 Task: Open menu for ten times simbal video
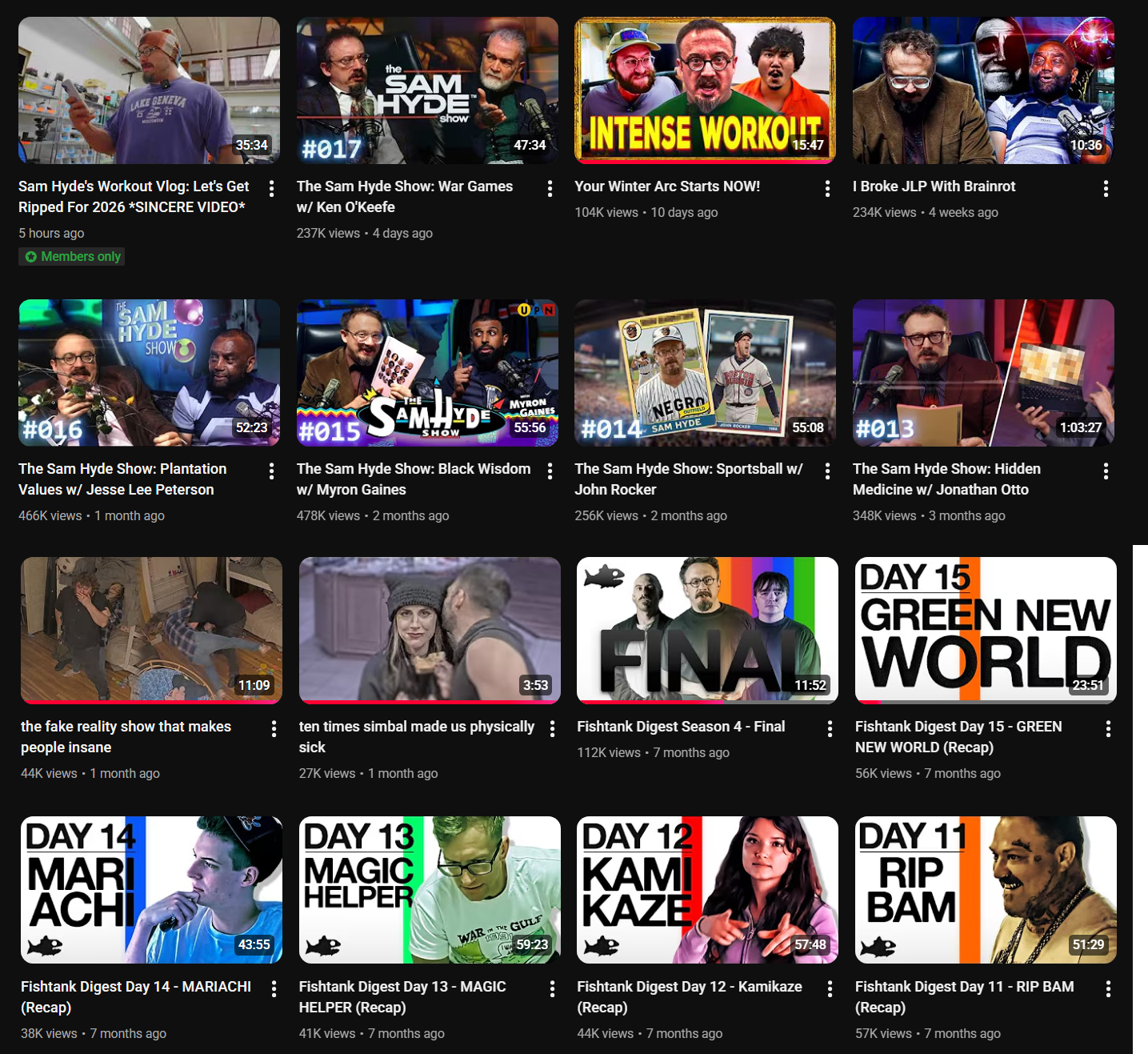[552, 728]
